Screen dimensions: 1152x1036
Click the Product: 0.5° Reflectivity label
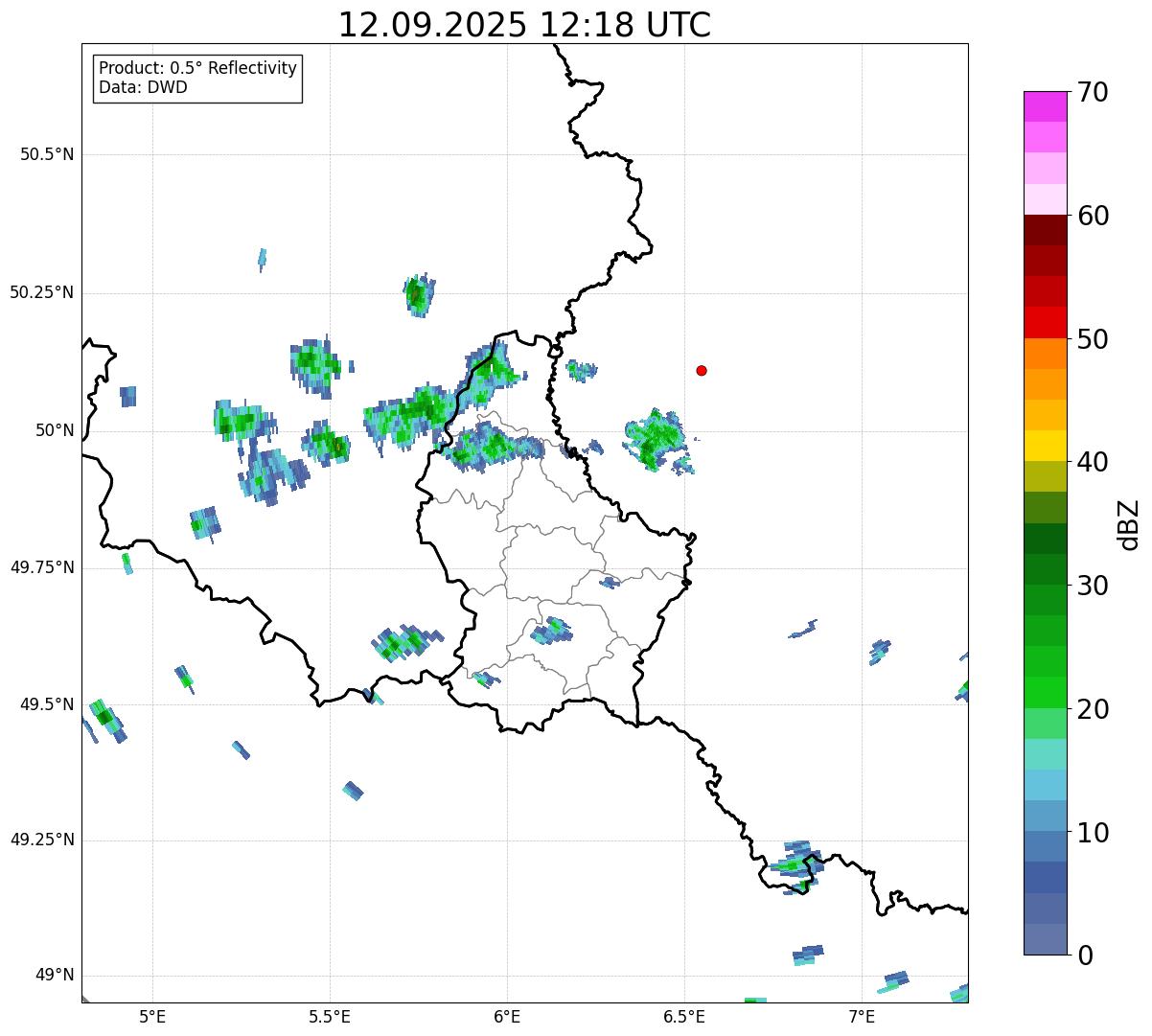point(197,68)
